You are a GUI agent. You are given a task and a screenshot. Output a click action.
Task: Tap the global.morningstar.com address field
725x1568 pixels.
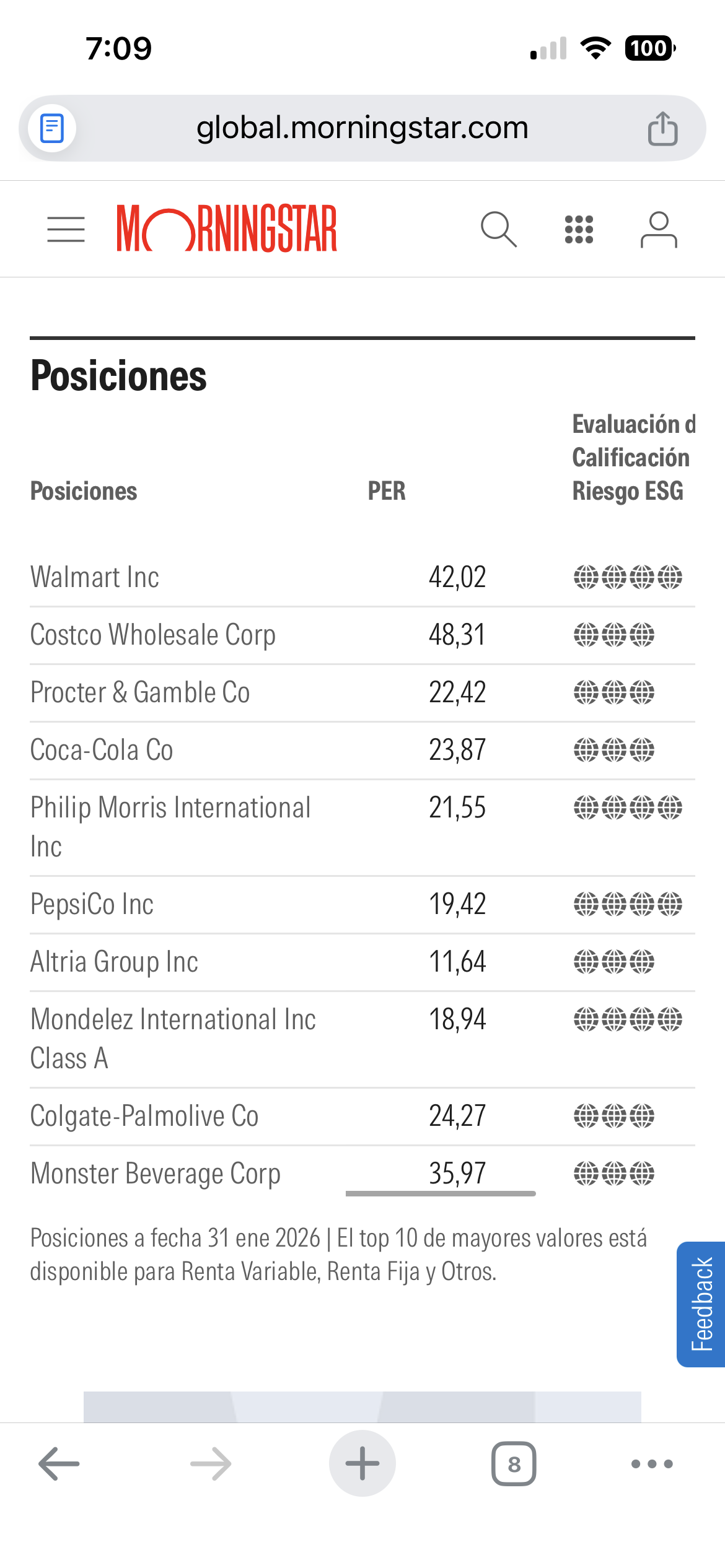click(362, 128)
